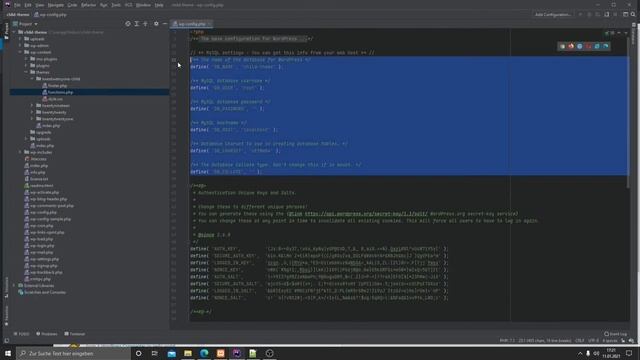640x360 pixels.
Task: Click the PhpStorm icon on taskbar
Action: coord(237,353)
